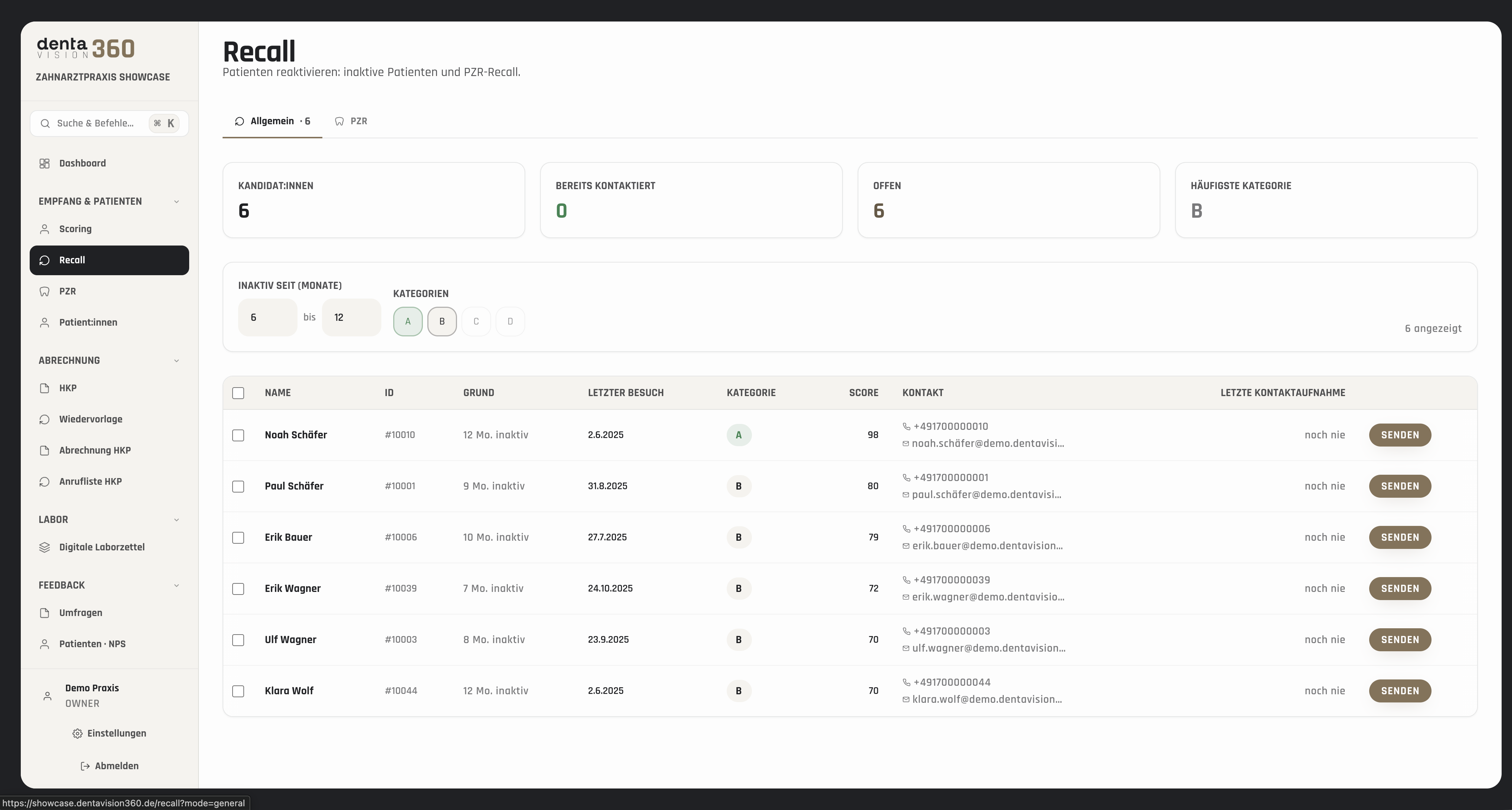
Task: Select the Allgemein tab
Action: [272, 122]
